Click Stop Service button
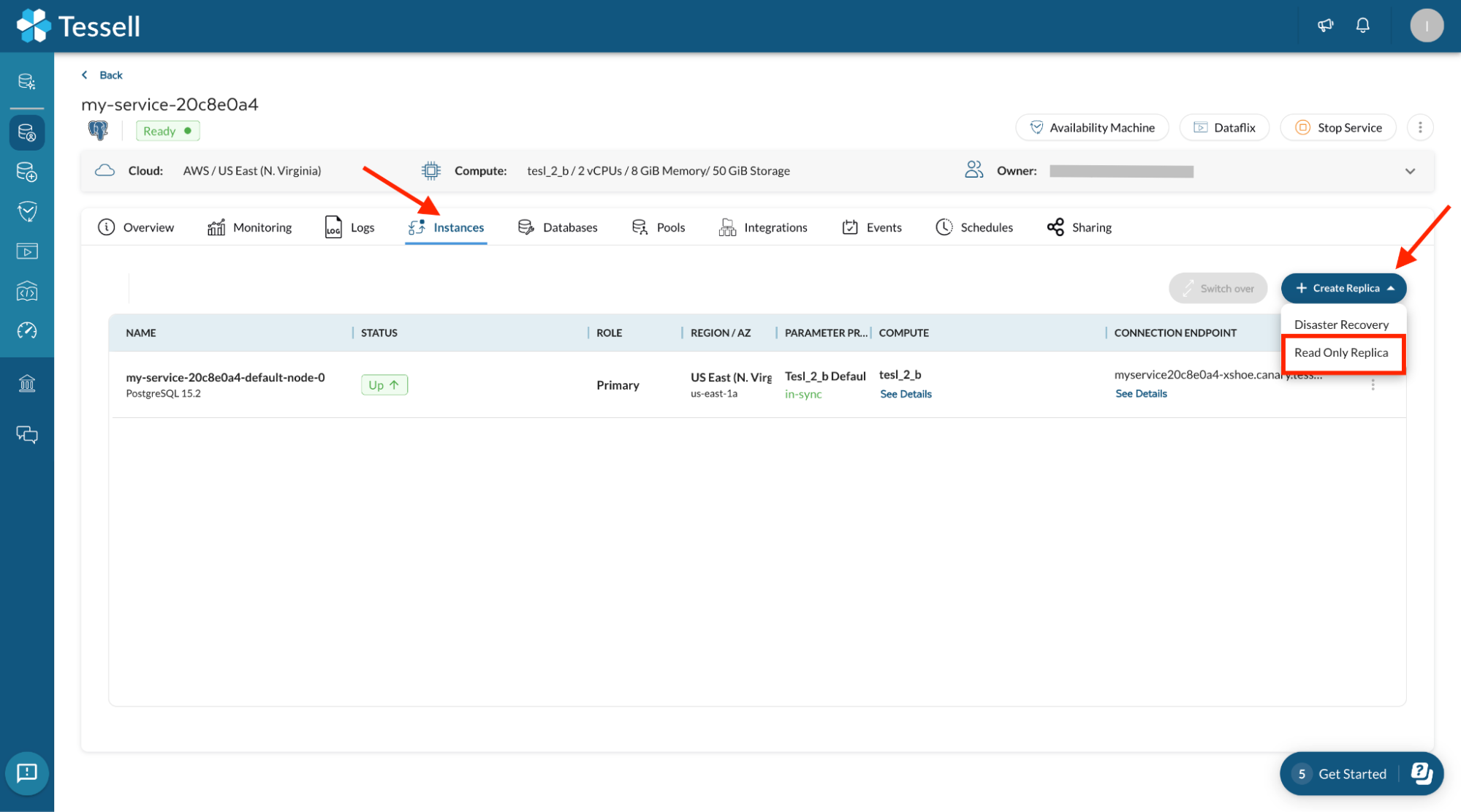Screen dimensions: 1461x812 coord(1338,127)
